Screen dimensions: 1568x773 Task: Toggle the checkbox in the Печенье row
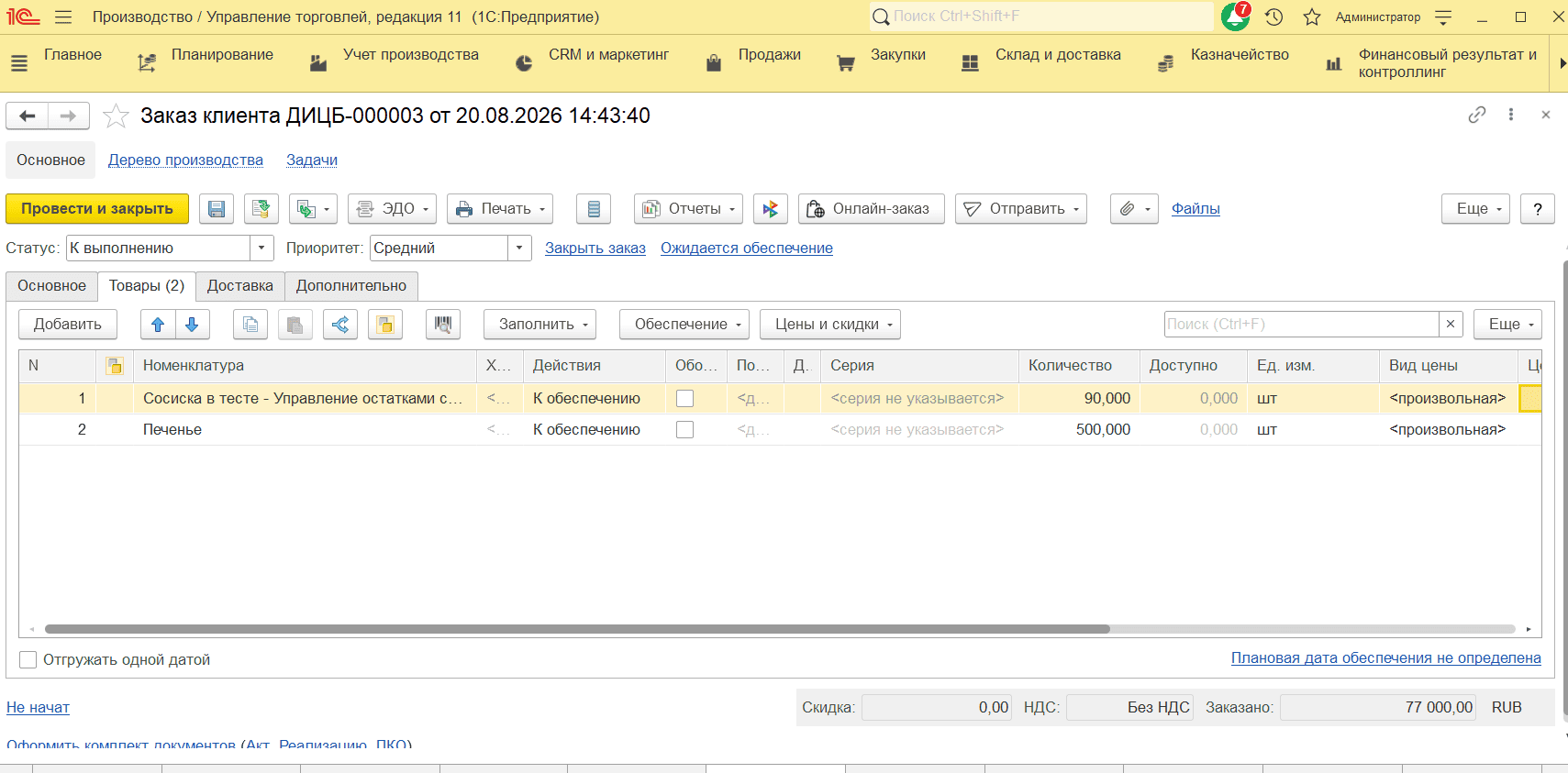[684, 430]
